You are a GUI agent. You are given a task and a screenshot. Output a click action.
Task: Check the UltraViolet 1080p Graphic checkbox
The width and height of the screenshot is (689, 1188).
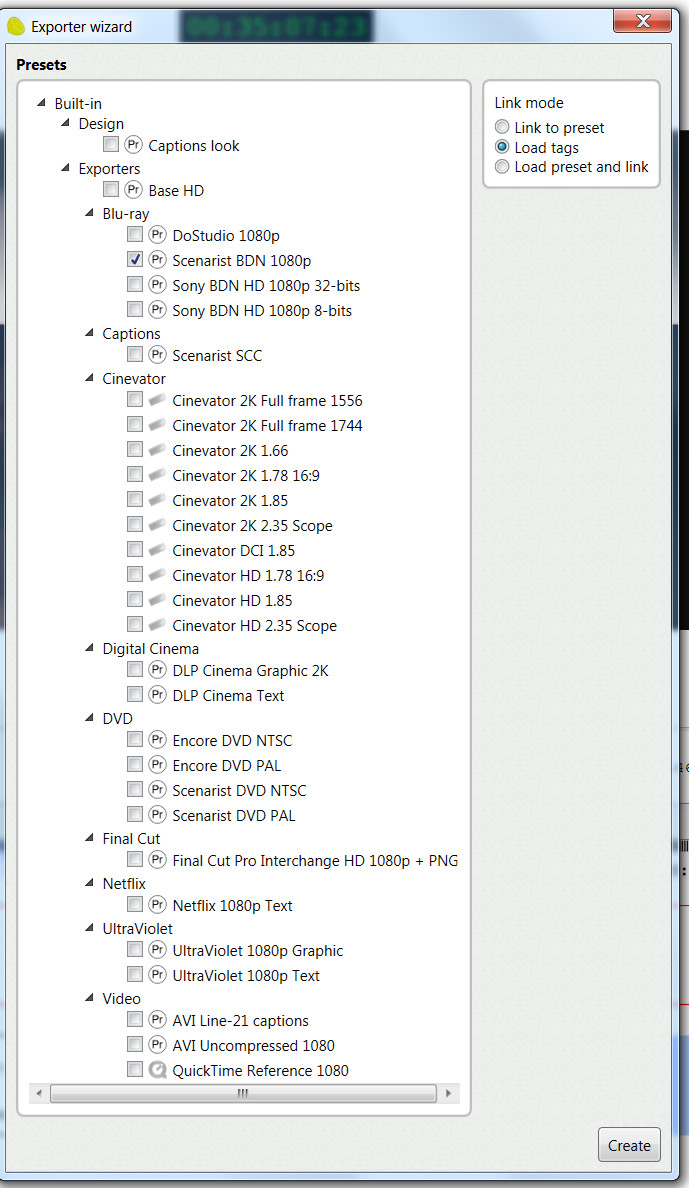[135, 950]
